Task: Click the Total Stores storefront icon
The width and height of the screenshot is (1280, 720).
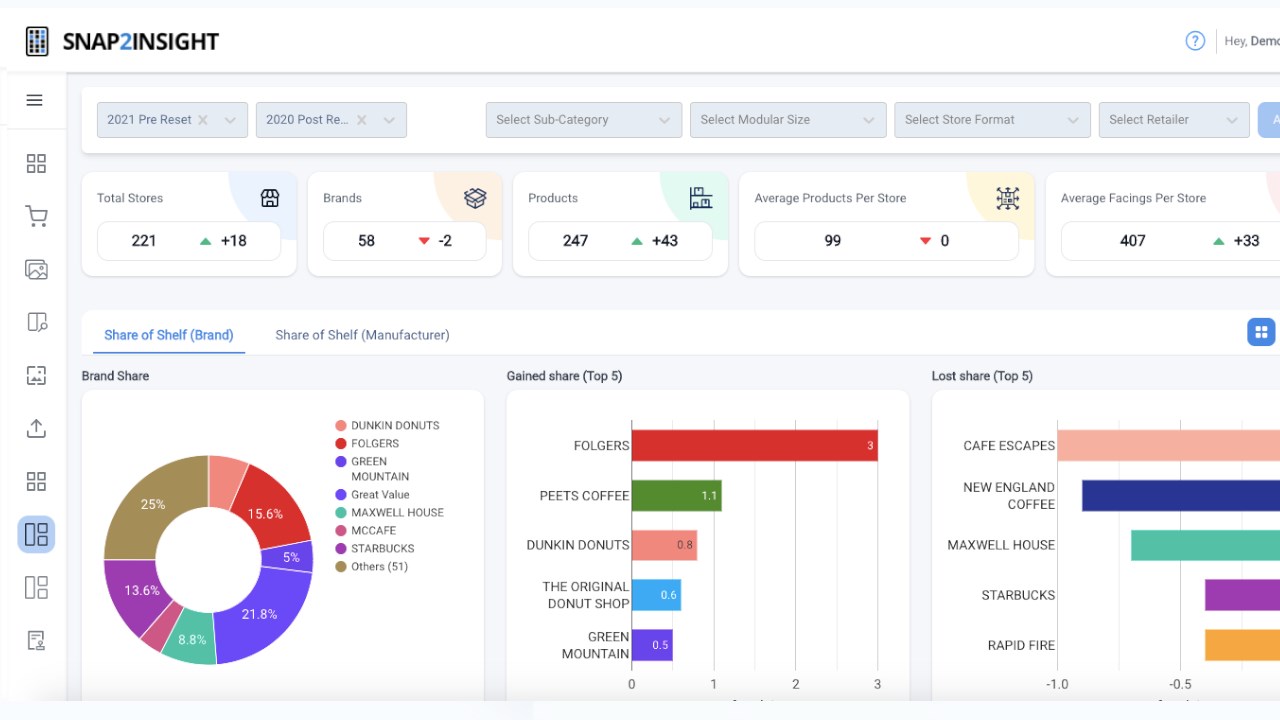Action: coord(270,198)
